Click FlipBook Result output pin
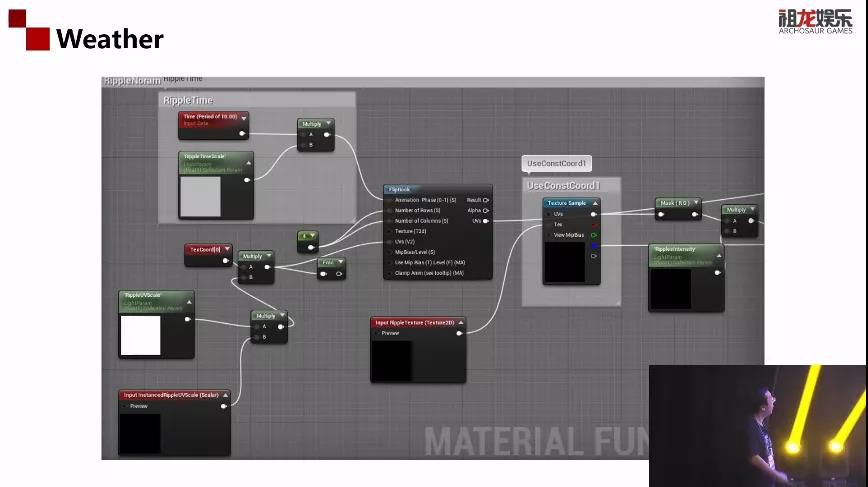This screenshot has height=487, width=868. pos(485,200)
